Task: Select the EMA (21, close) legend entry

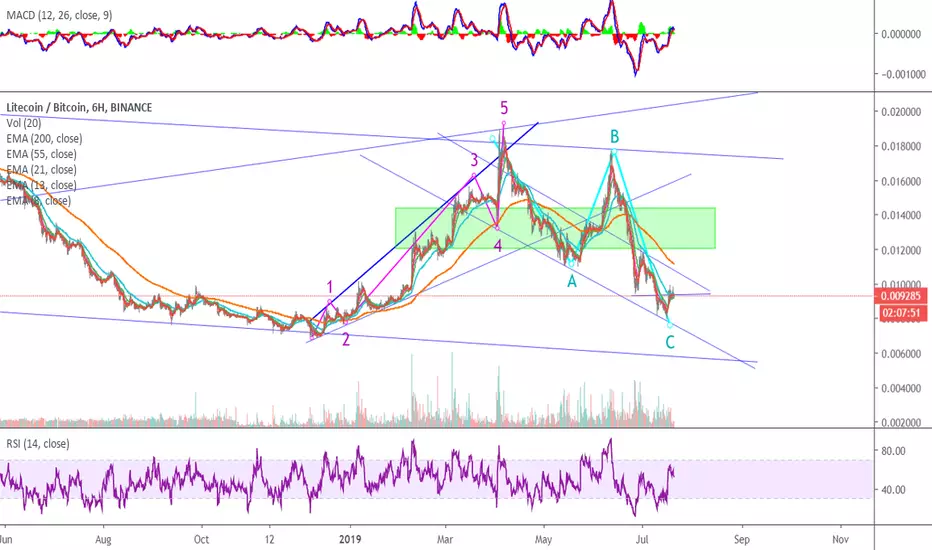Action: tap(41, 169)
